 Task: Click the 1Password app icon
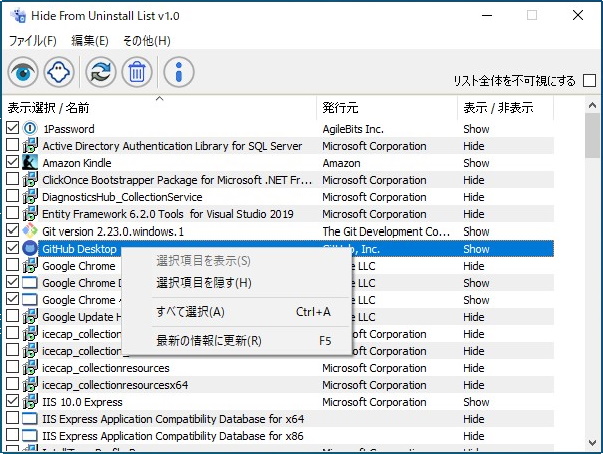click(30, 129)
